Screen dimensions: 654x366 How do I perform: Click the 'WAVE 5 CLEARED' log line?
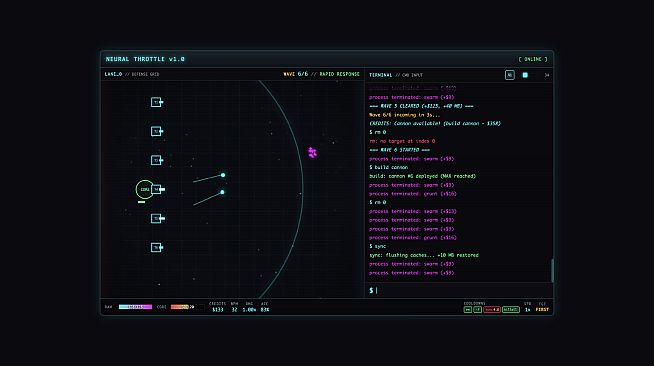pos(421,106)
